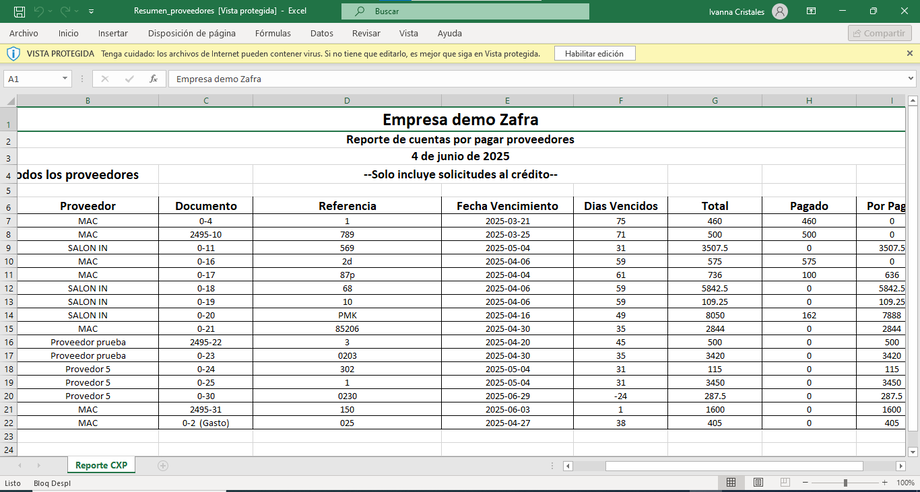Click the Insert Function fx icon
This screenshot has height=492, width=920.
click(x=153, y=79)
